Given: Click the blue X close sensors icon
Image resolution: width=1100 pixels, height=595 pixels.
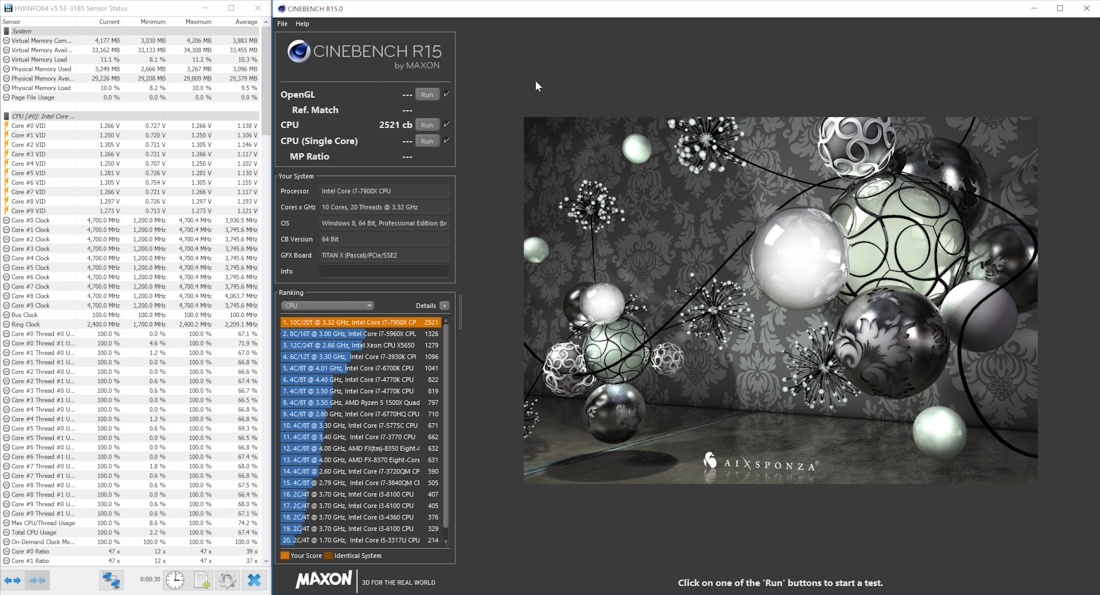Looking at the screenshot, I should (x=254, y=580).
